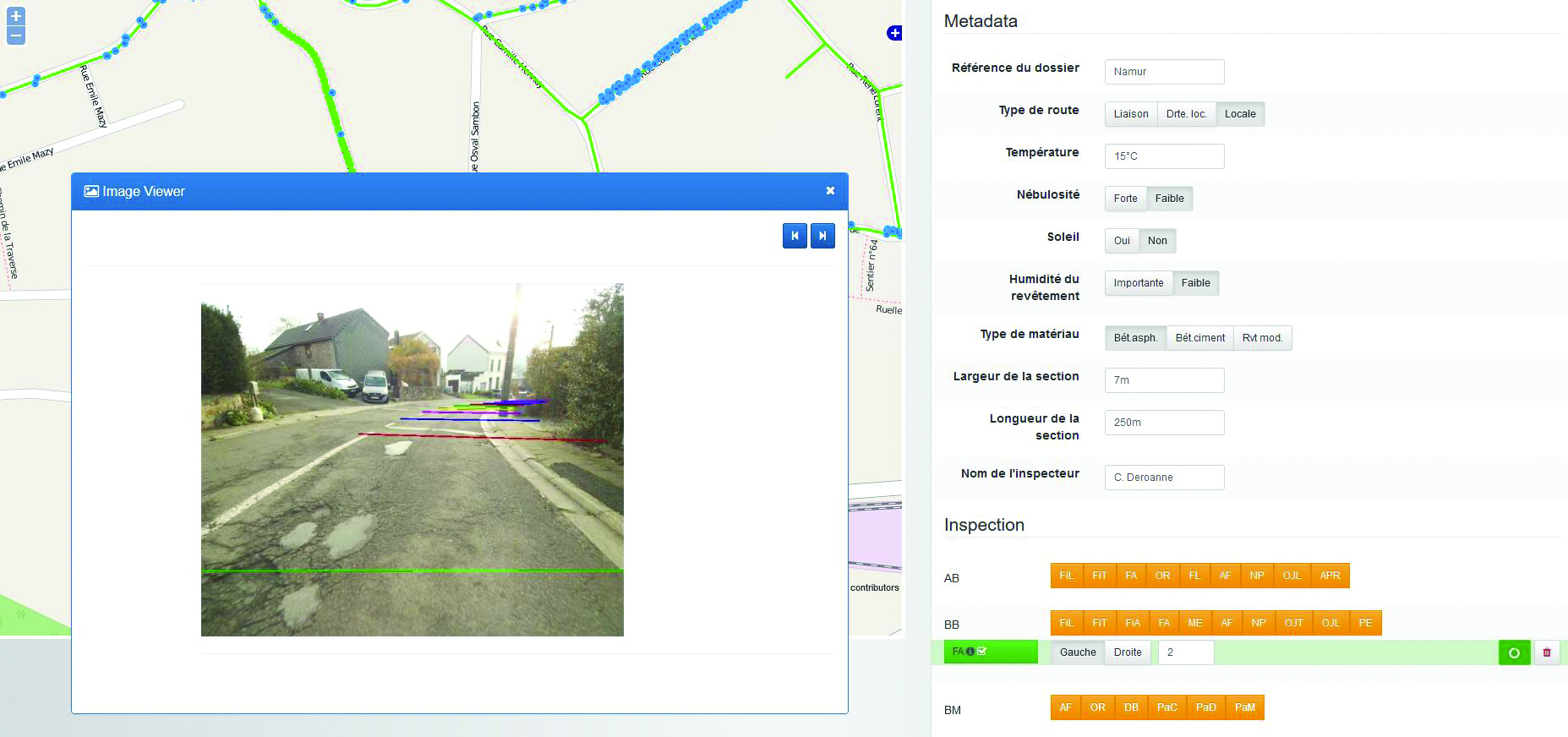Click the edit check icon on FA entry
This screenshot has height=737, width=1568.
click(981, 652)
